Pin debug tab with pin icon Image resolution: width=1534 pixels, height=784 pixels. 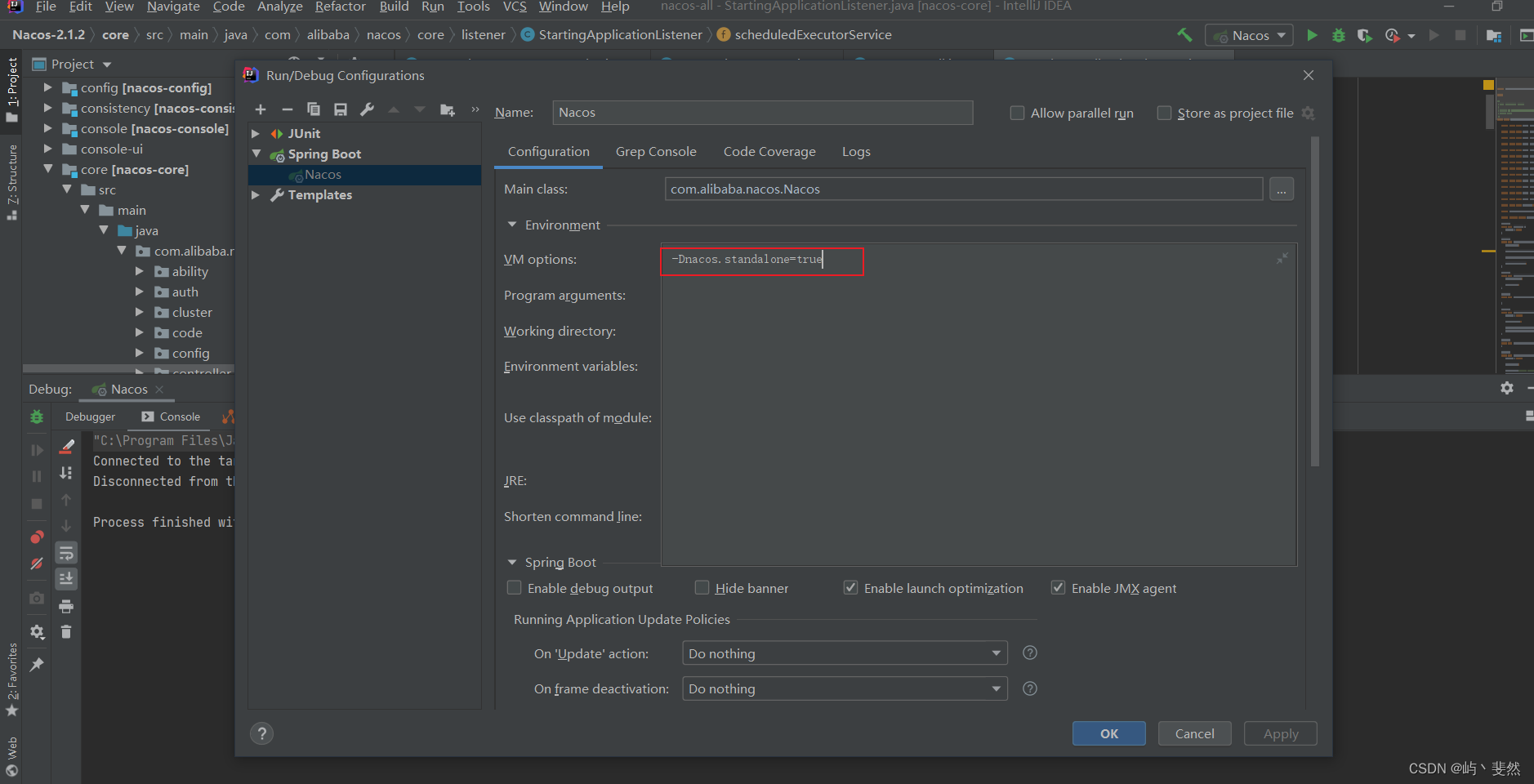(37, 665)
